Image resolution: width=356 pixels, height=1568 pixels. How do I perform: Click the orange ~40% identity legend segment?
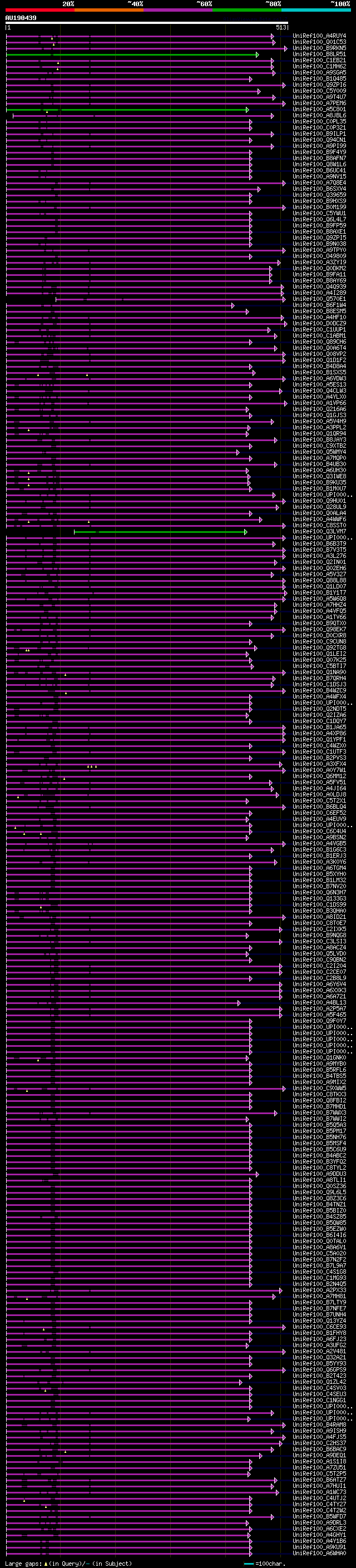click(x=109, y=10)
